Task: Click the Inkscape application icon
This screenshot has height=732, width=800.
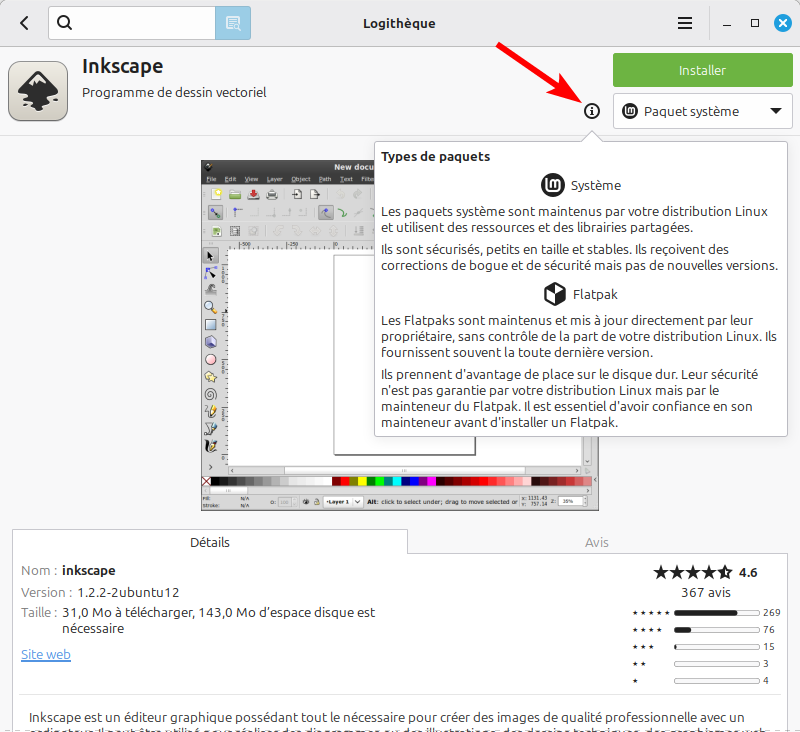Action: [38, 91]
